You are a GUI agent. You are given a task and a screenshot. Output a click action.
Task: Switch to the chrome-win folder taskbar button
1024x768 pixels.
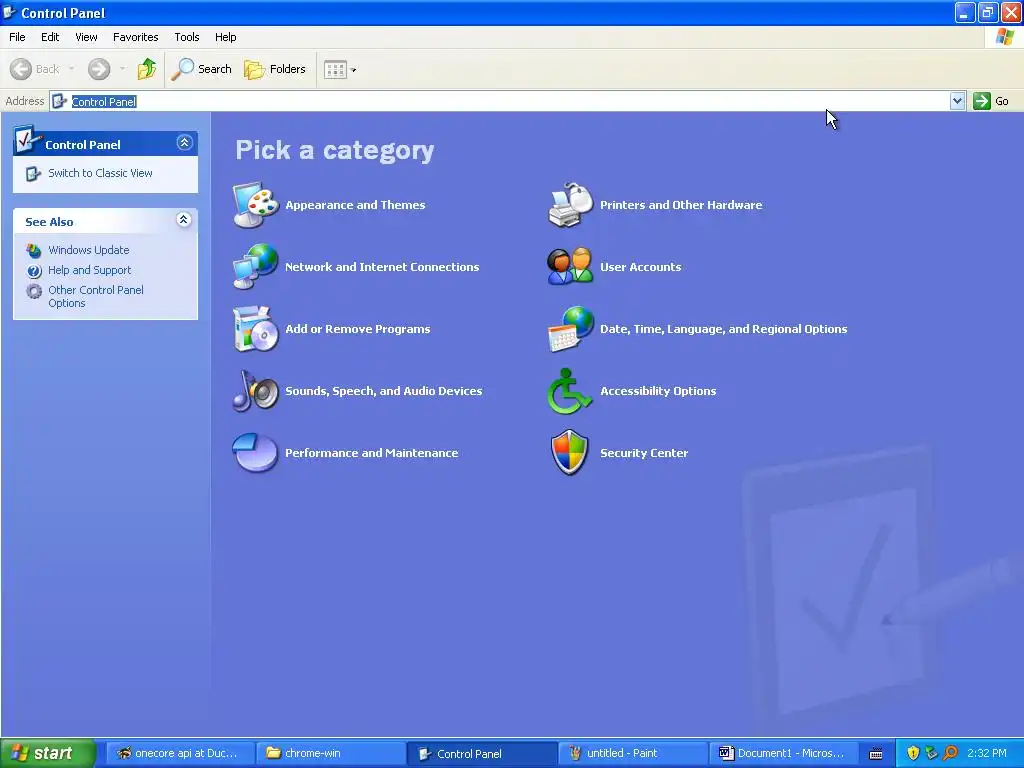coord(330,754)
